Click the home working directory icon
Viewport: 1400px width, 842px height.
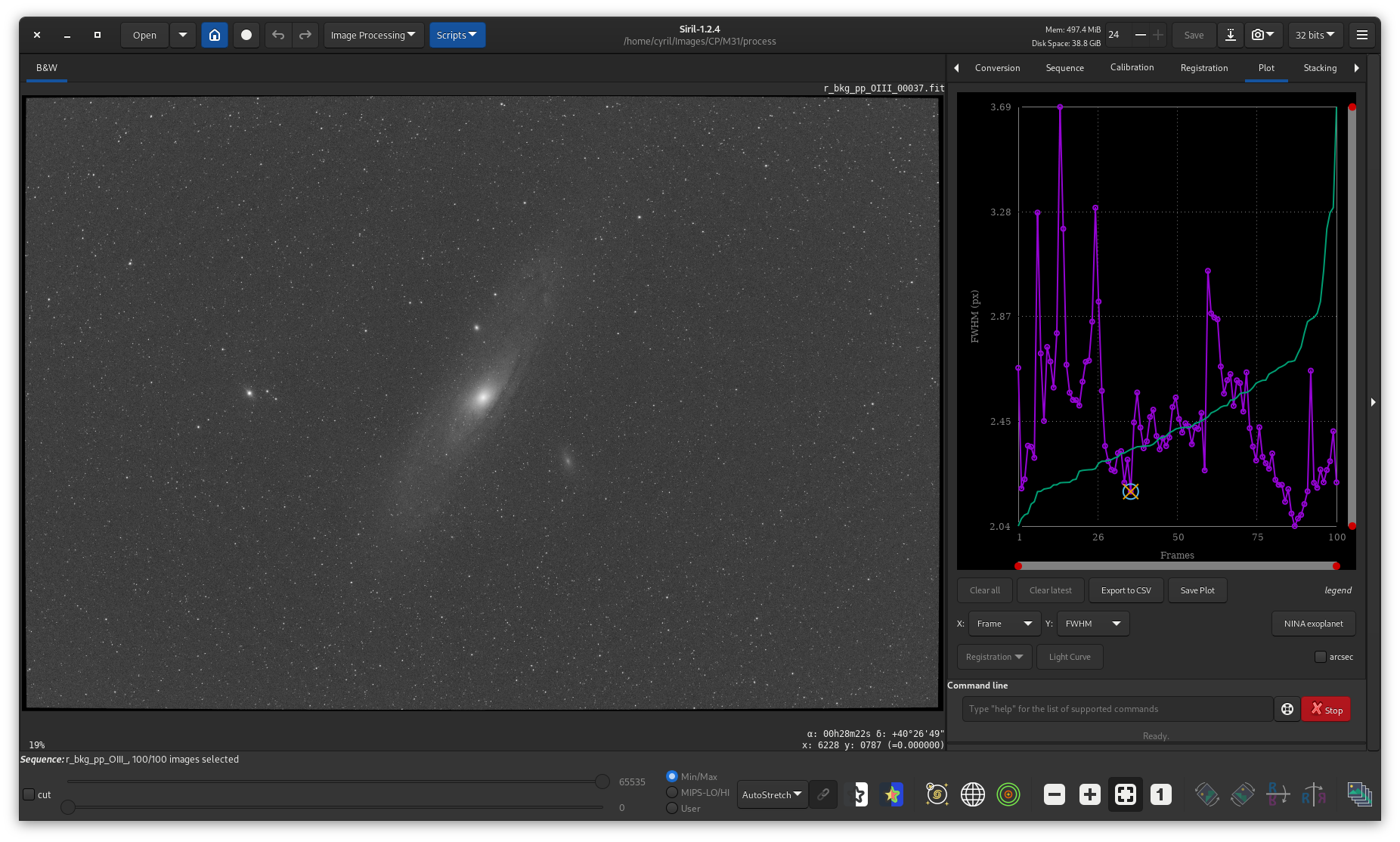pos(215,35)
